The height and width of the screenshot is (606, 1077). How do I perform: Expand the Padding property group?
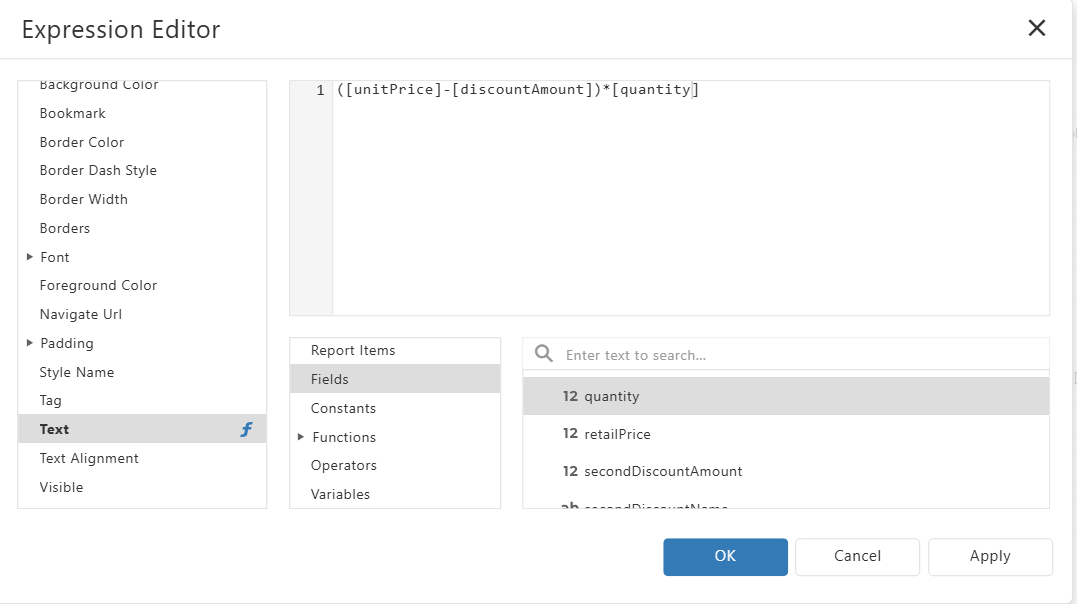pyautogui.click(x=30, y=343)
